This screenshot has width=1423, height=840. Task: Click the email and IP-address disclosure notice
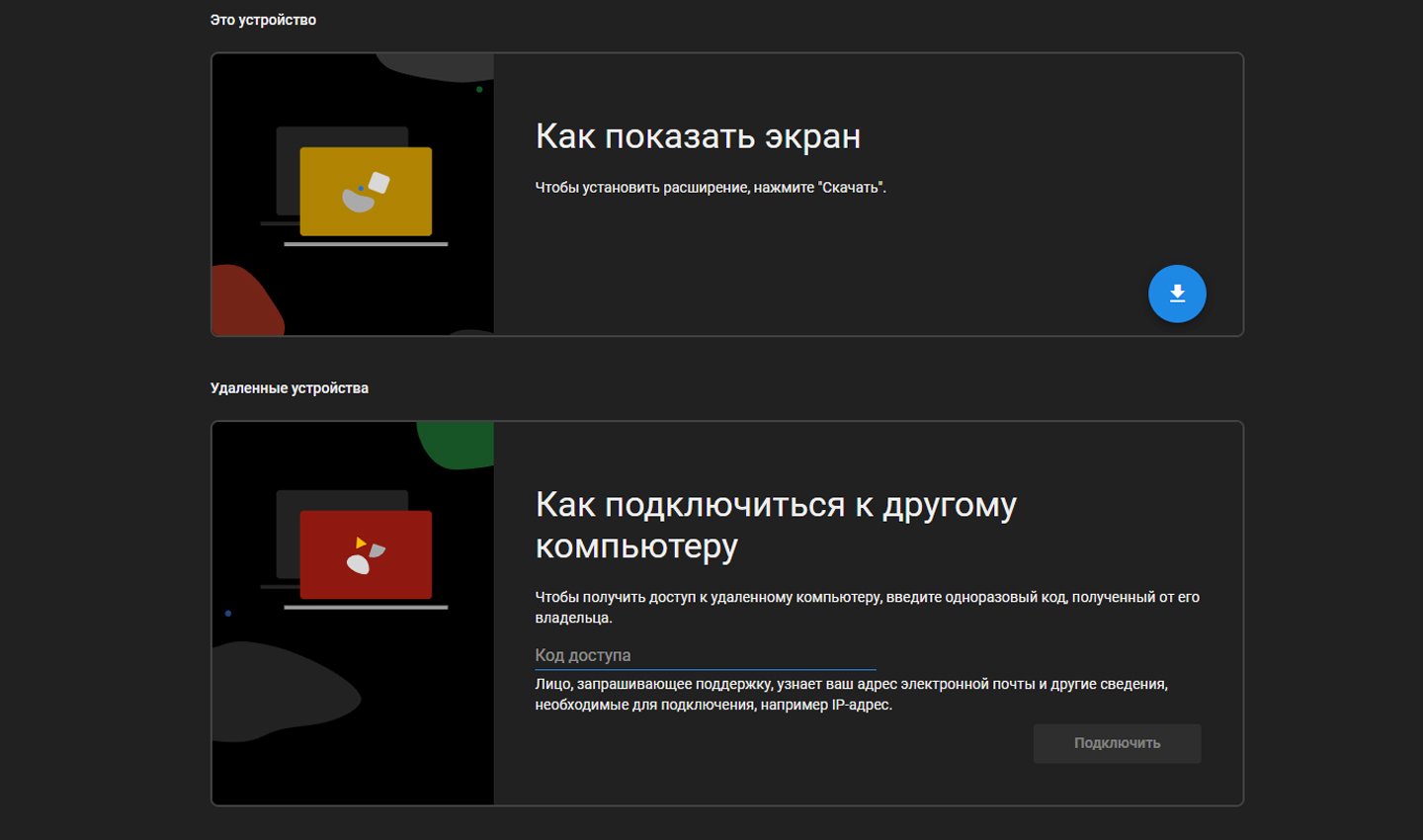(x=851, y=694)
